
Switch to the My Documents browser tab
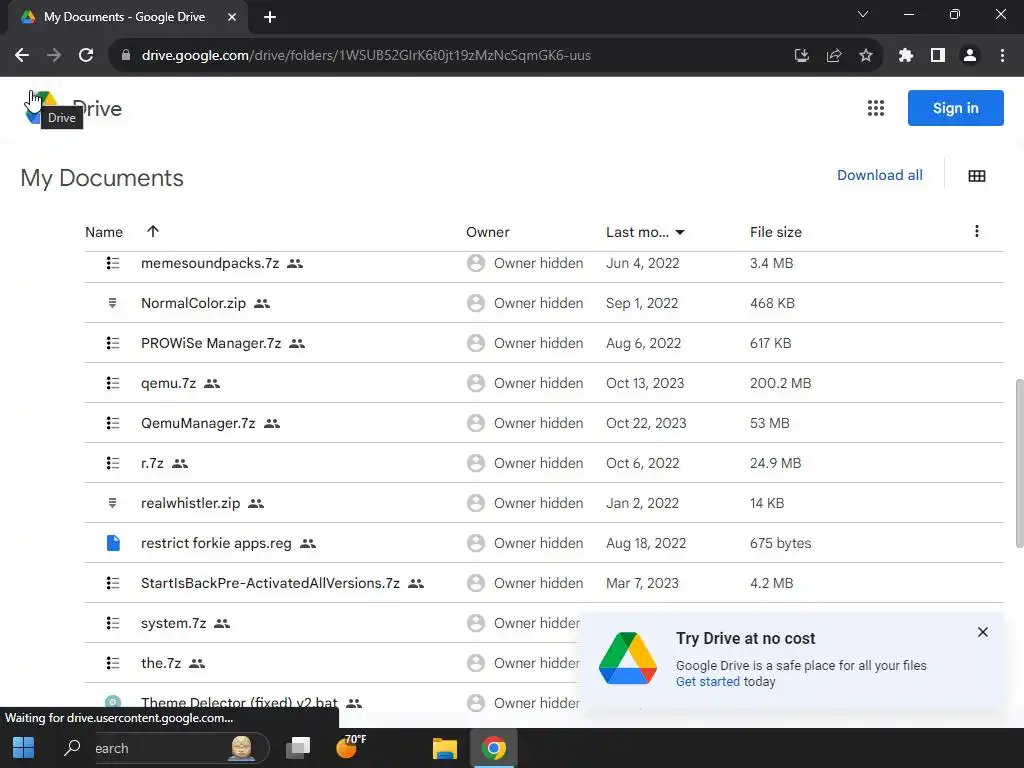(124, 17)
